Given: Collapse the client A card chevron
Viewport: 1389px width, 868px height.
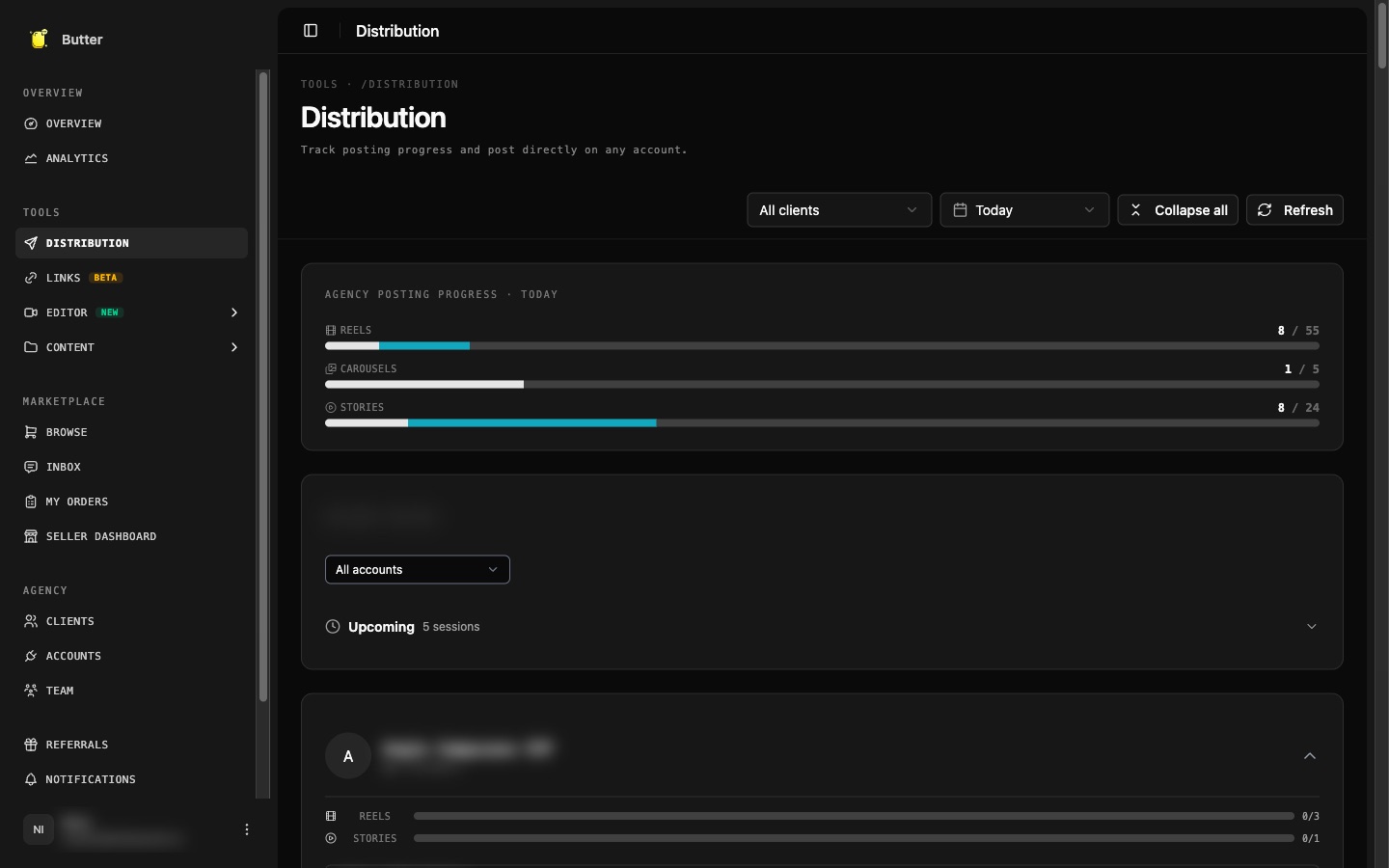Looking at the screenshot, I should 1310,756.
